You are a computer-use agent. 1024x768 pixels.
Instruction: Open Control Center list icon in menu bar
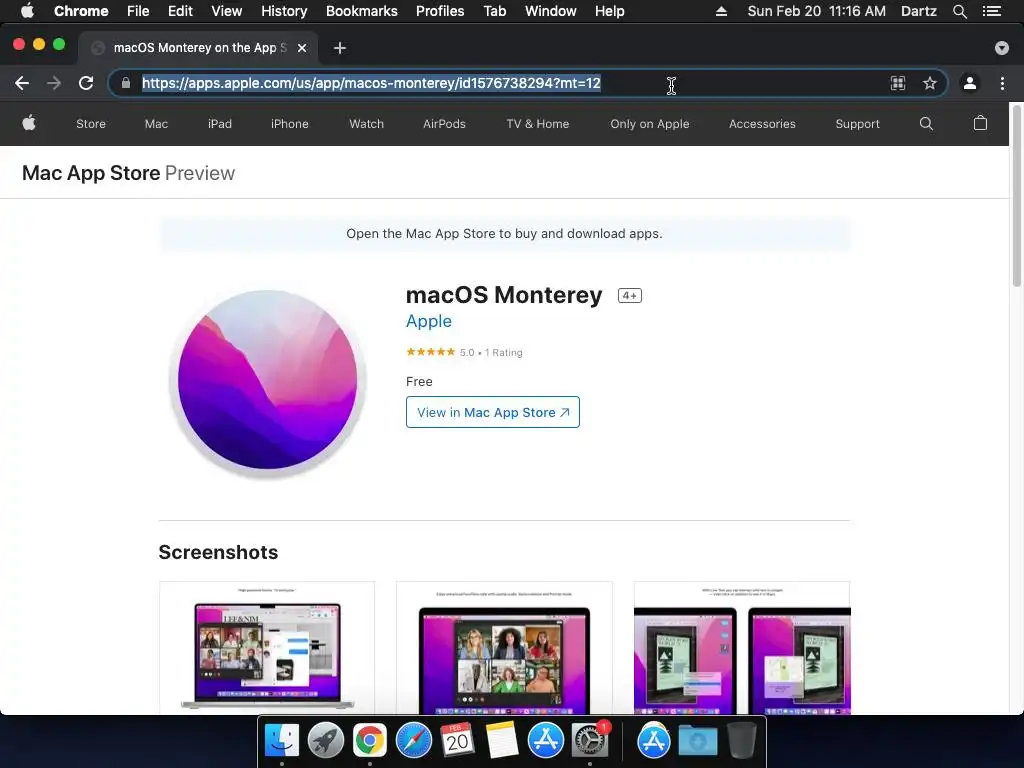pyautogui.click(x=991, y=11)
